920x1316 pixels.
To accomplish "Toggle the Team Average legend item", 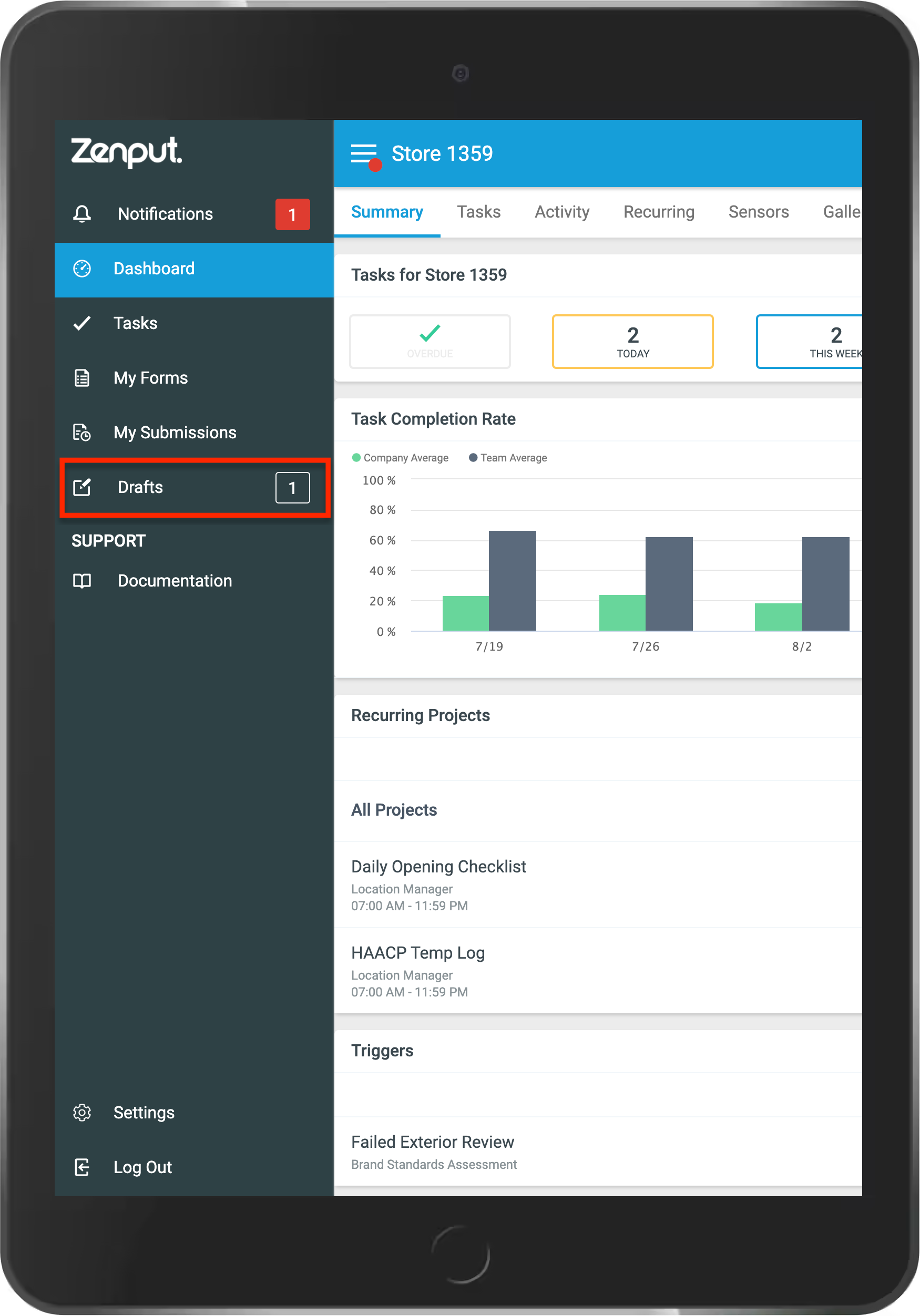I will 508,457.
